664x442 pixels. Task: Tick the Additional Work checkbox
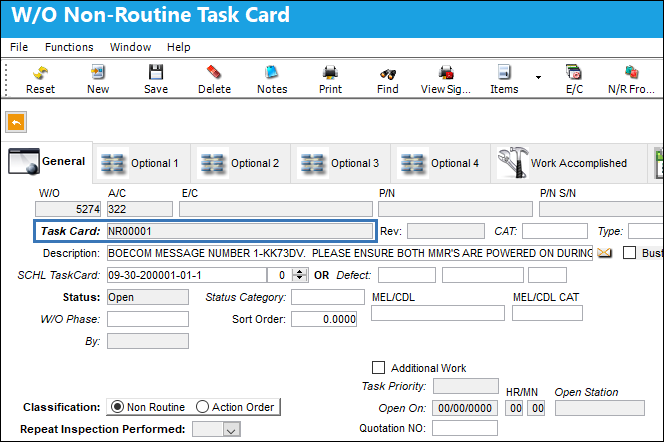click(x=378, y=367)
